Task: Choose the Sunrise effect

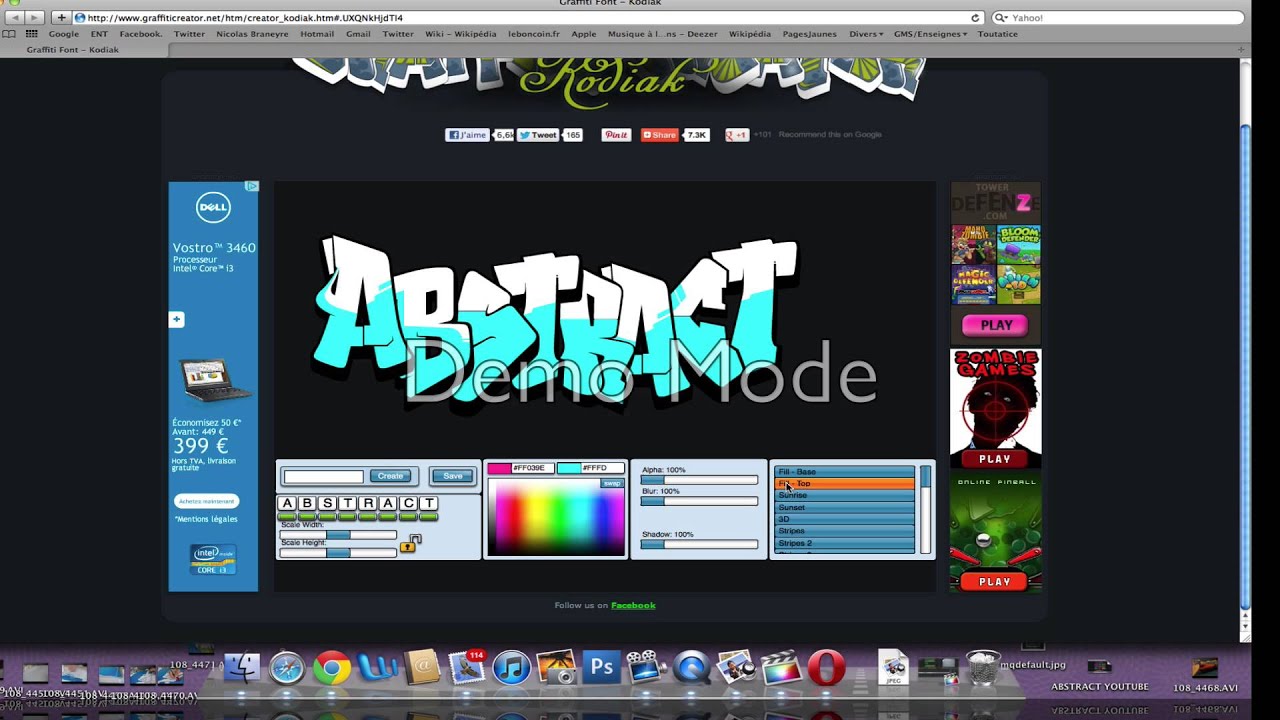Action: [845, 496]
